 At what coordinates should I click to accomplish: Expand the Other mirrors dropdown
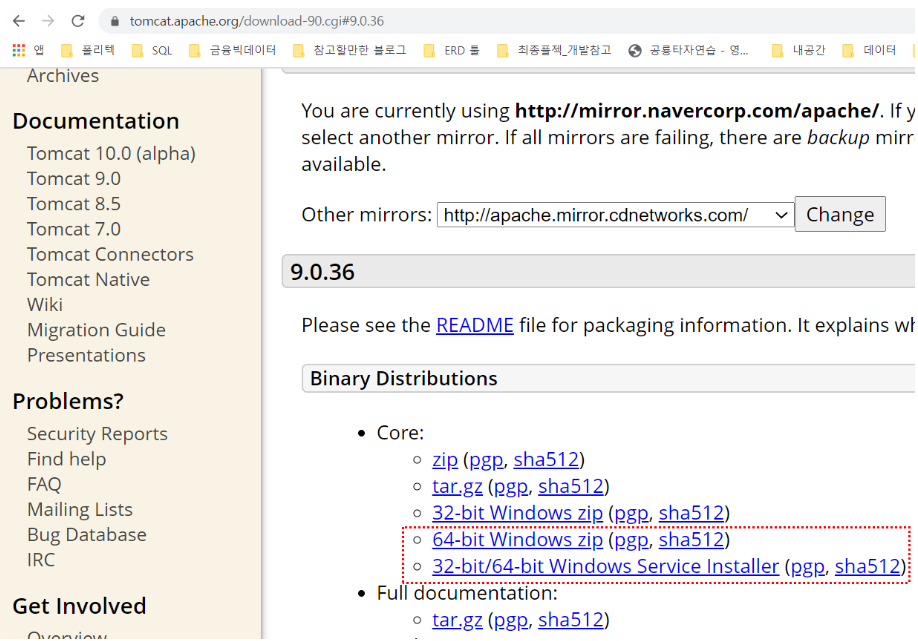point(615,215)
